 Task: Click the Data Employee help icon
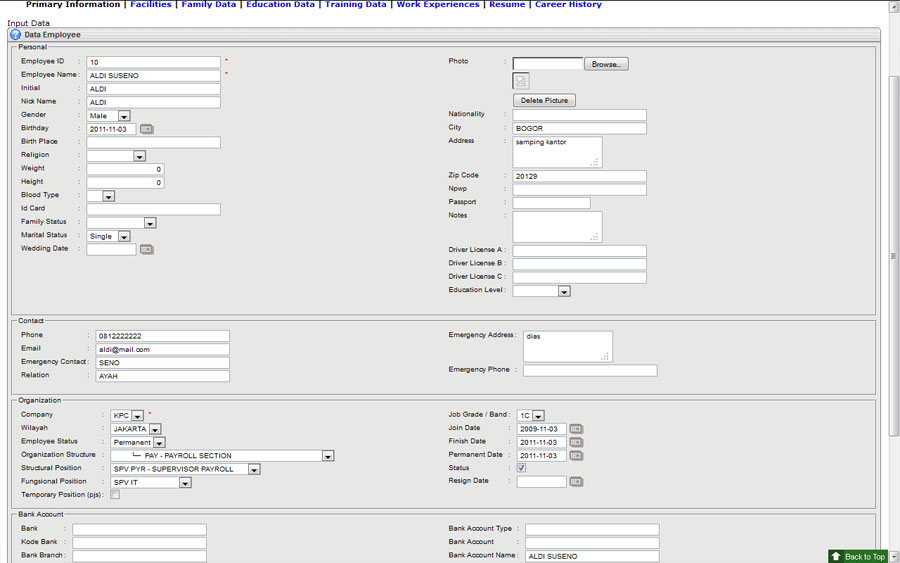15,35
